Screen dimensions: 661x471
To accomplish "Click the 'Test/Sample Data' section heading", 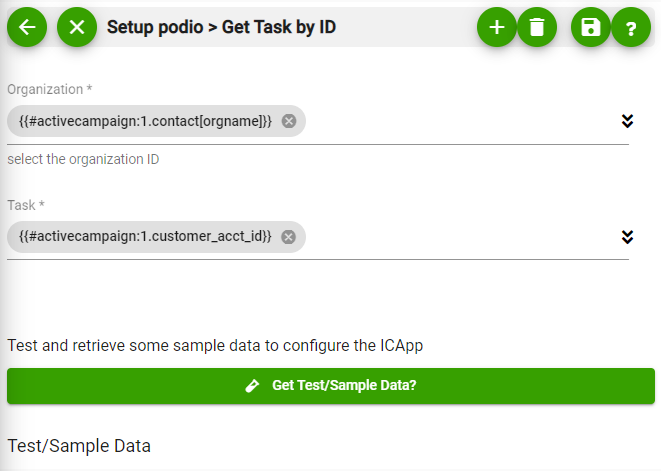I will pos(79,446).
